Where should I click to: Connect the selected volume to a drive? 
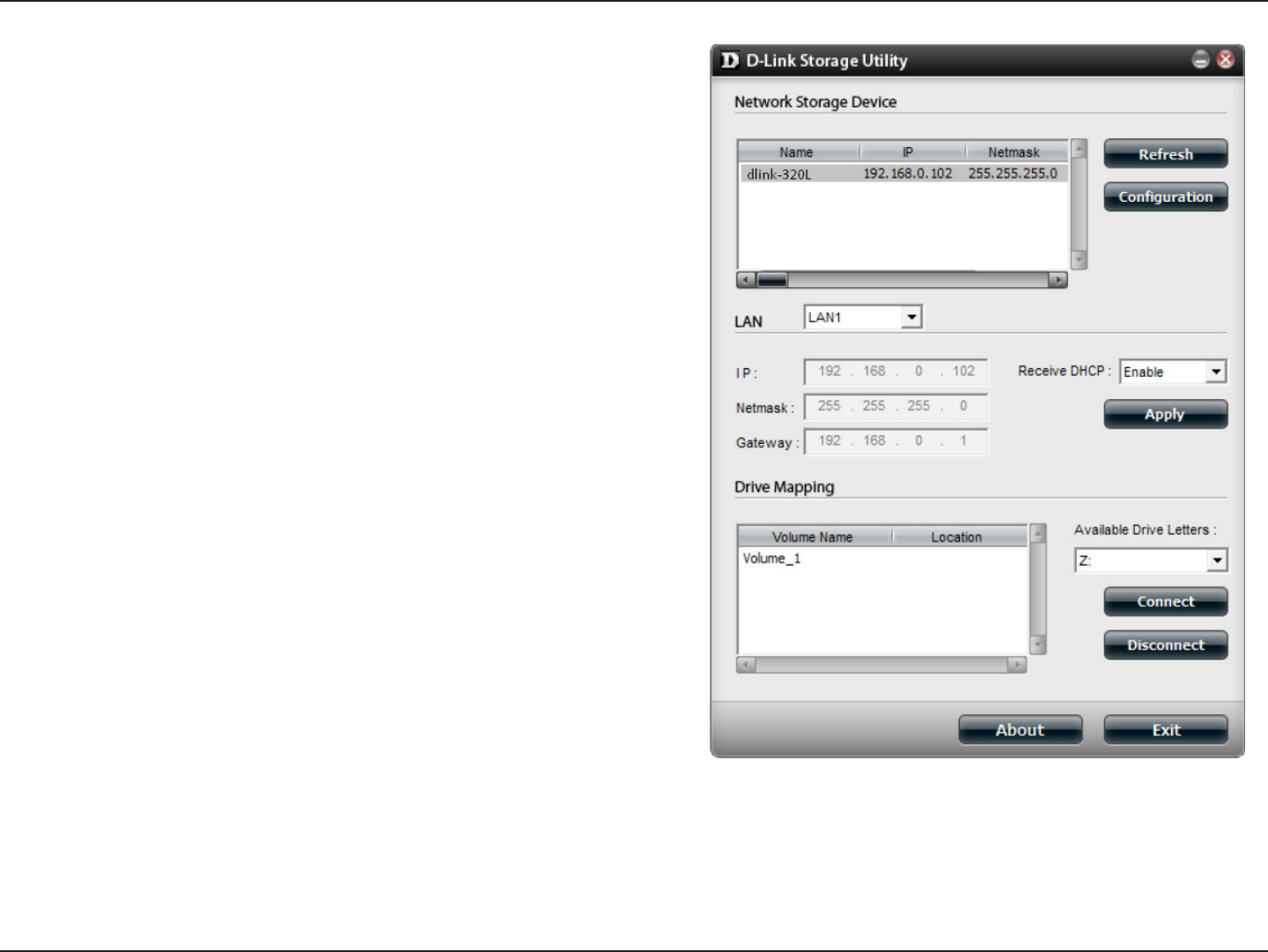tap(1165, 602)
